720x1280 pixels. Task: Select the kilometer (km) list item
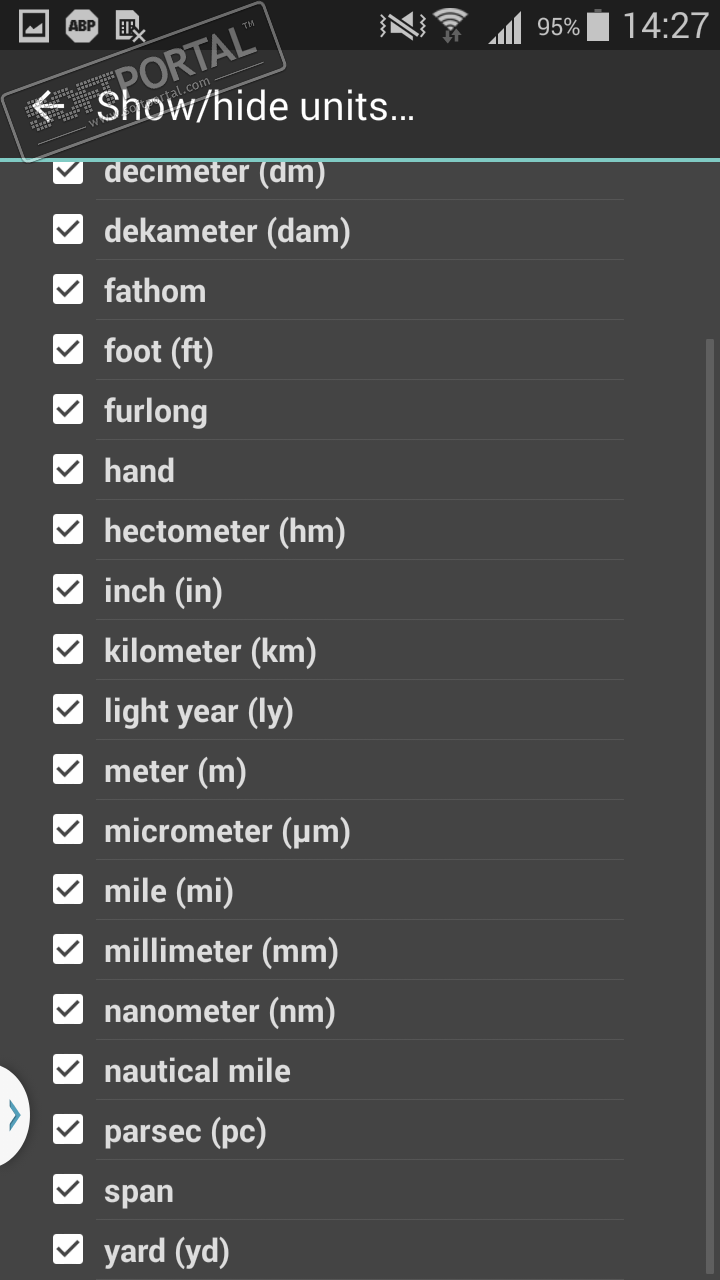click(210, 651)
